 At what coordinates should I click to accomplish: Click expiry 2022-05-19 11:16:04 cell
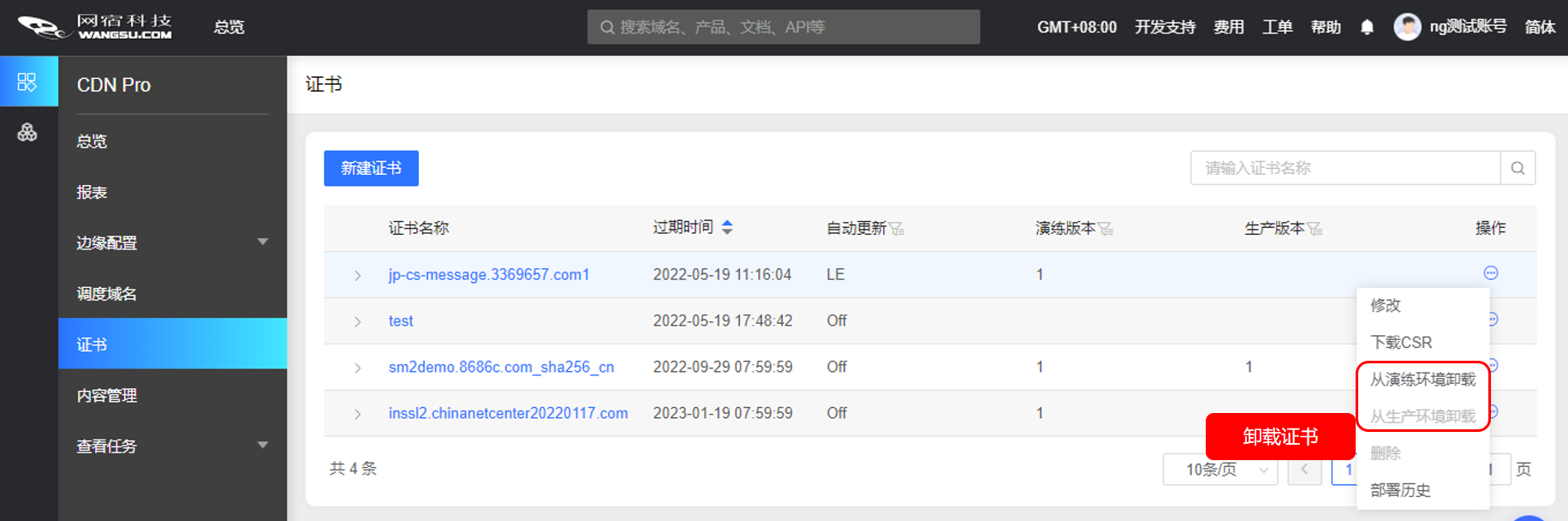(x=722, y=275)
